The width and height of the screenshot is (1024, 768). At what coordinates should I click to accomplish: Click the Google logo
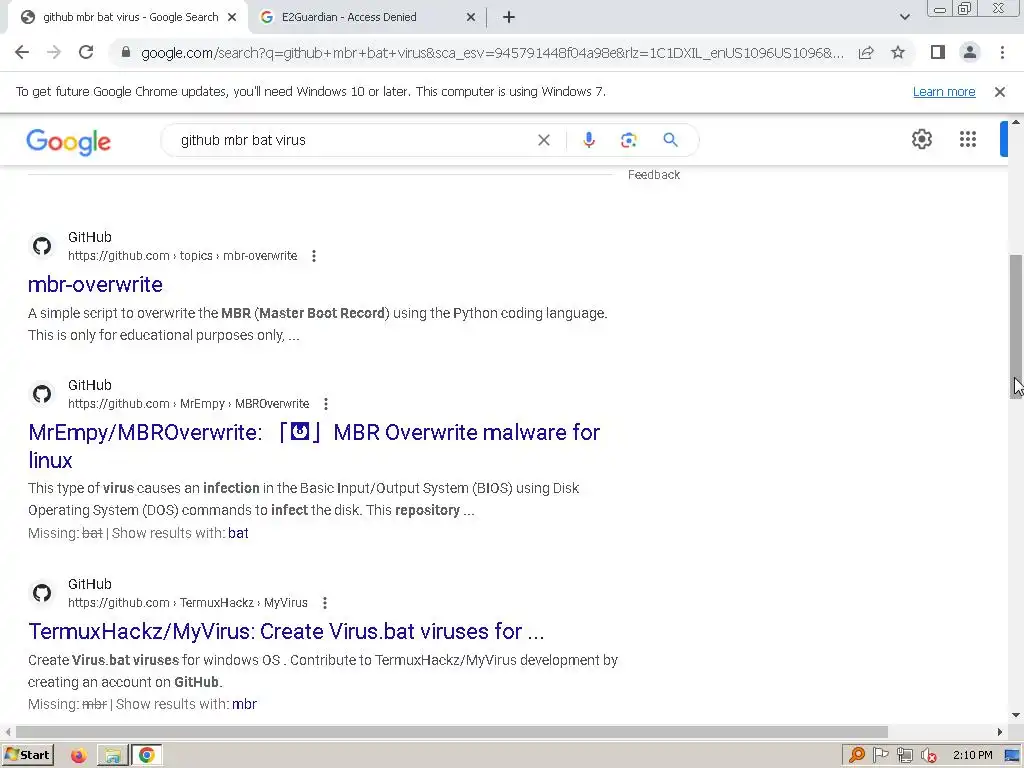coord(69,141)
